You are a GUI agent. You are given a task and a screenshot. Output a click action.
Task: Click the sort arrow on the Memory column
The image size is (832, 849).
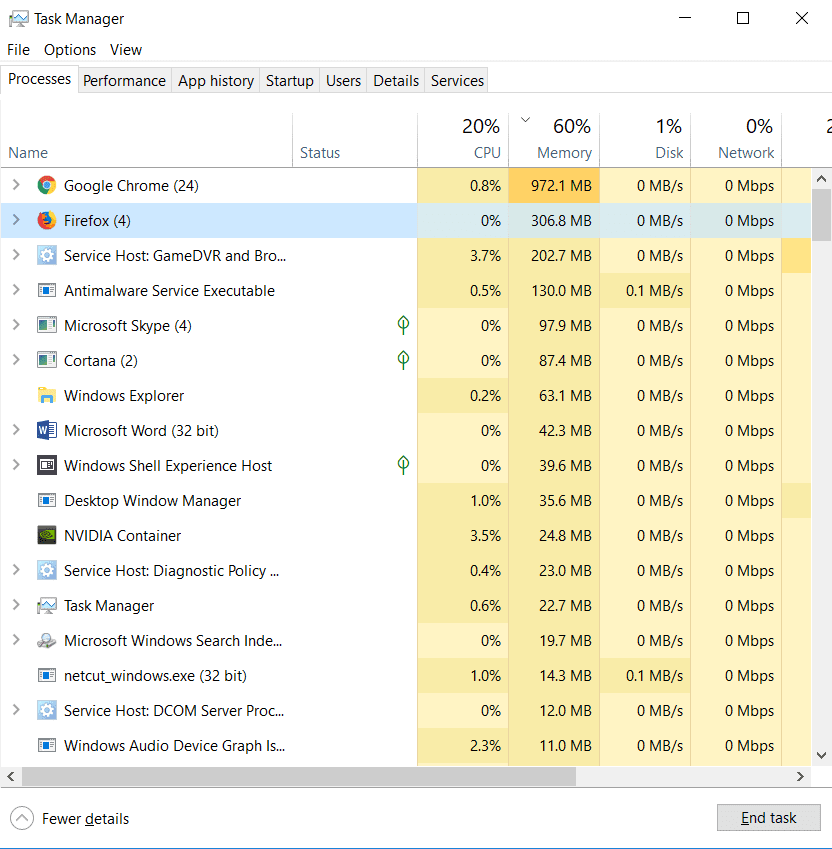525,118
